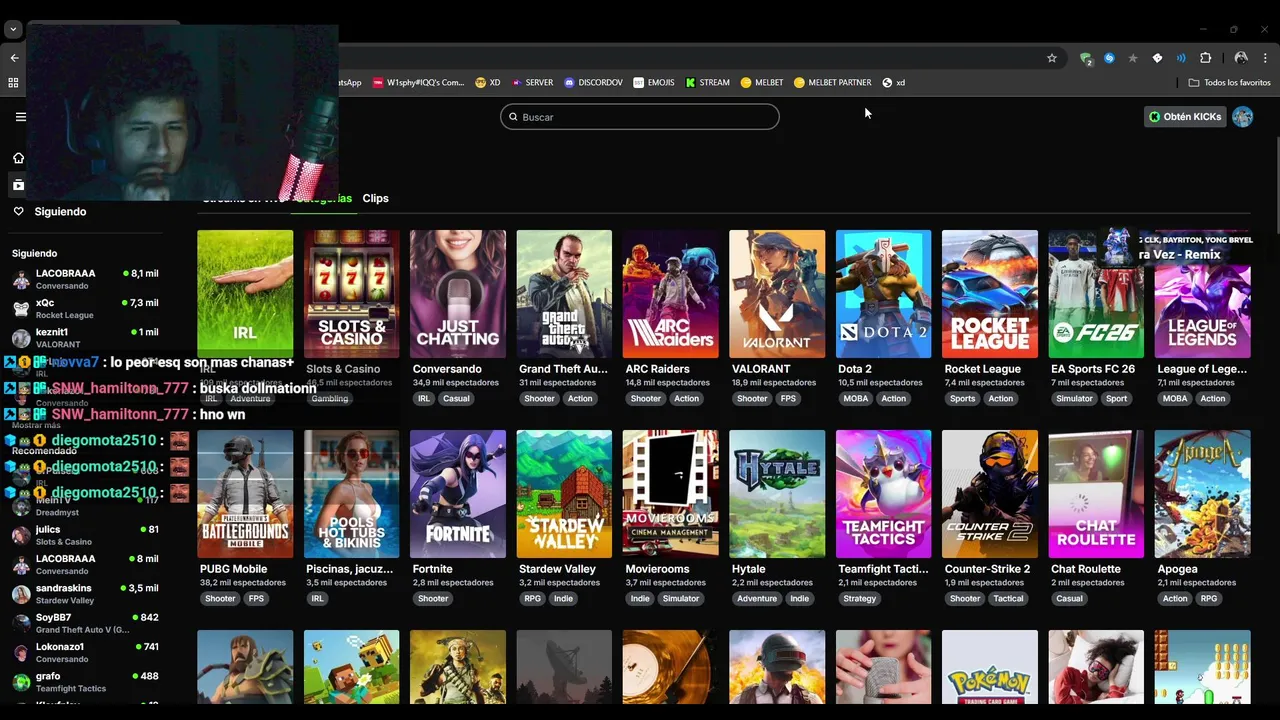The height and width of the screenshot is (720, 1280).
Task: Click the Stardew Valley category title
Action: coord(557,569)
